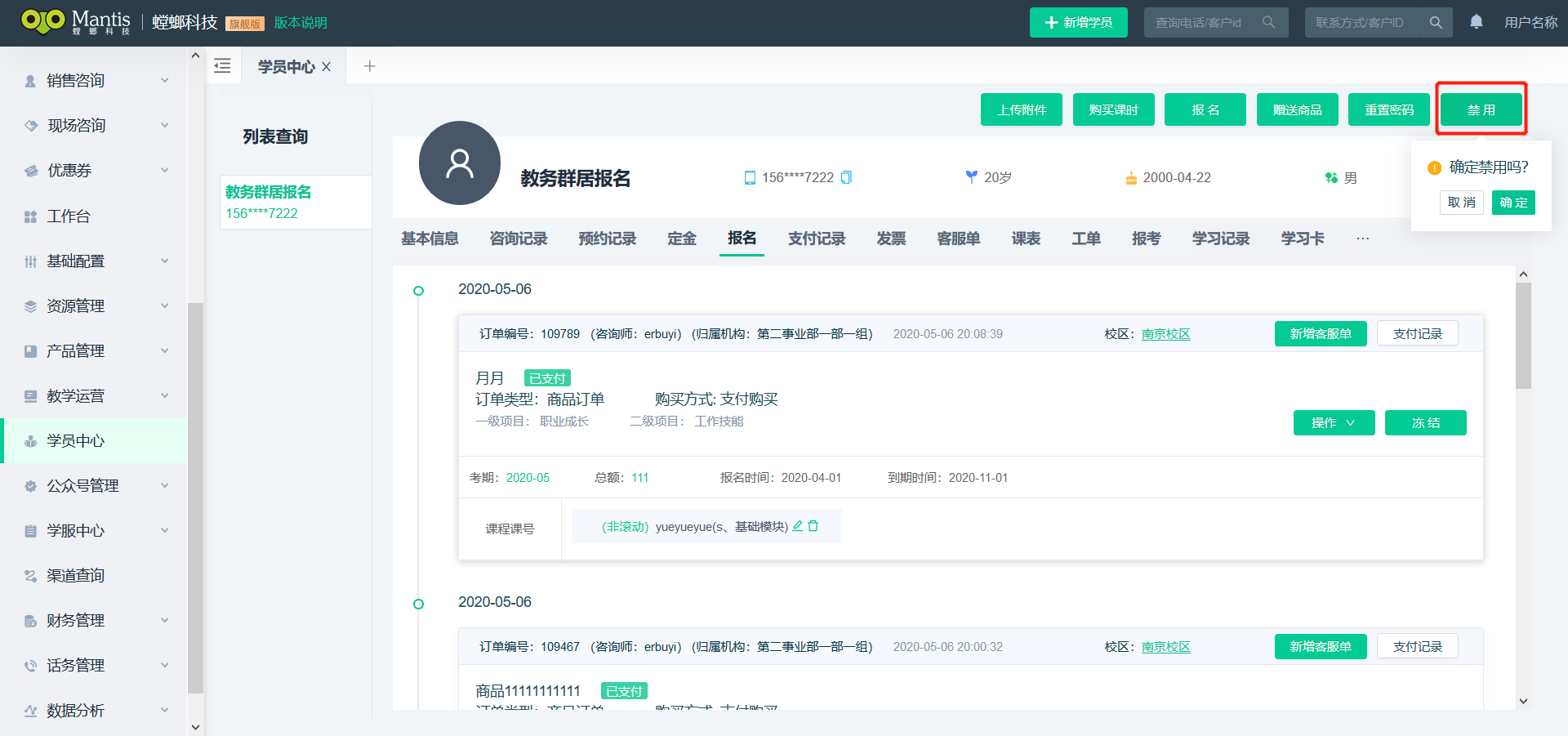This screenshot has width=1568, height=736.
Task: Copy phone number 156****7222 icon
Action: [846, 177]
